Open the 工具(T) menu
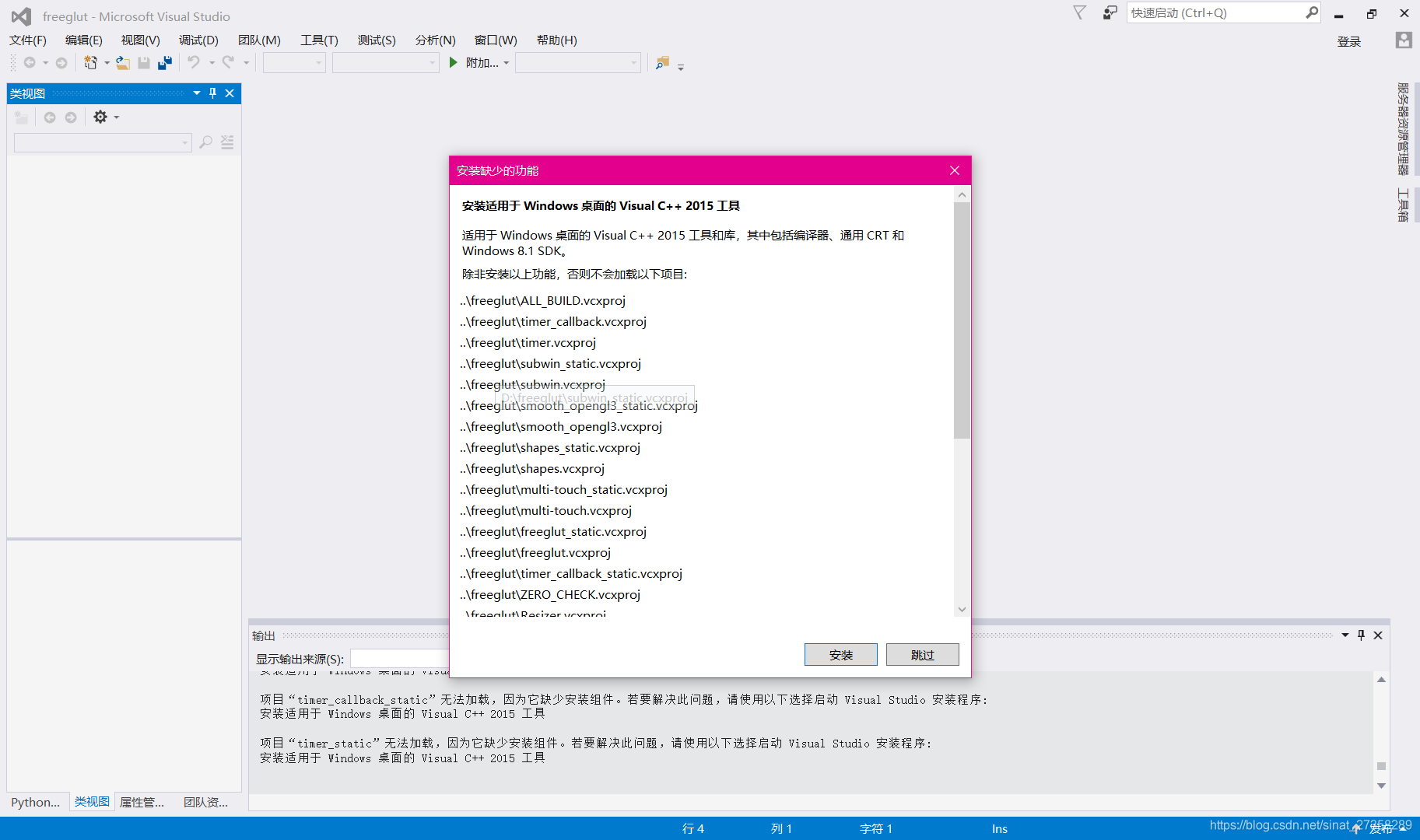Viewport: 1420px width, 840px height. coord(319,40)
